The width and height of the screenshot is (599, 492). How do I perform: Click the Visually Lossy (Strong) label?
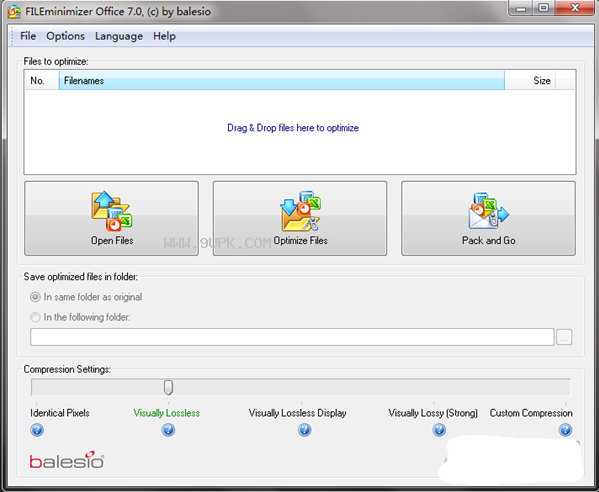point(433,413)
